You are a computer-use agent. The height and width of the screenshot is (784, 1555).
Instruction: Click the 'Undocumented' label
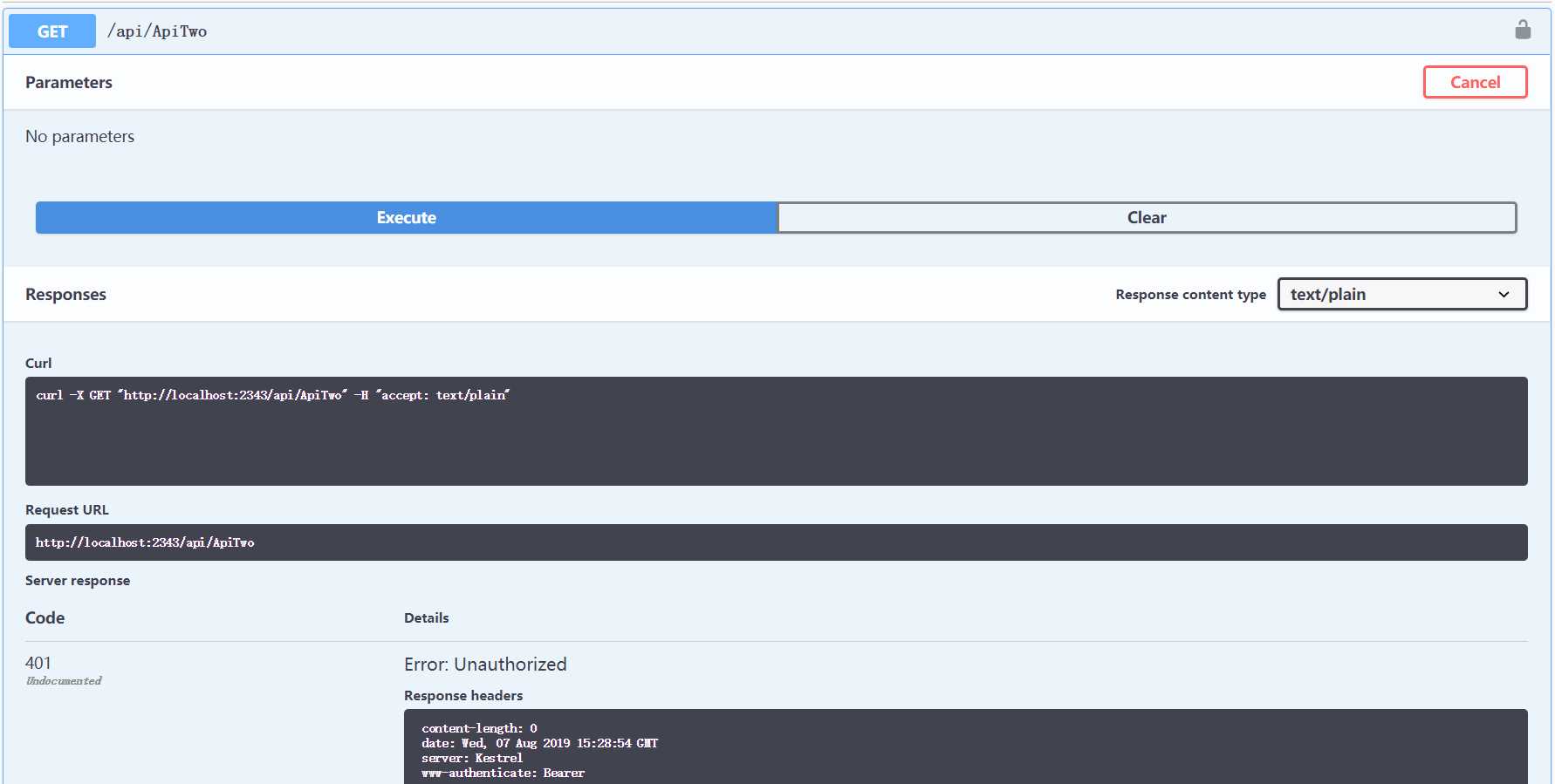pyautogui.click(x=64, y=681)
